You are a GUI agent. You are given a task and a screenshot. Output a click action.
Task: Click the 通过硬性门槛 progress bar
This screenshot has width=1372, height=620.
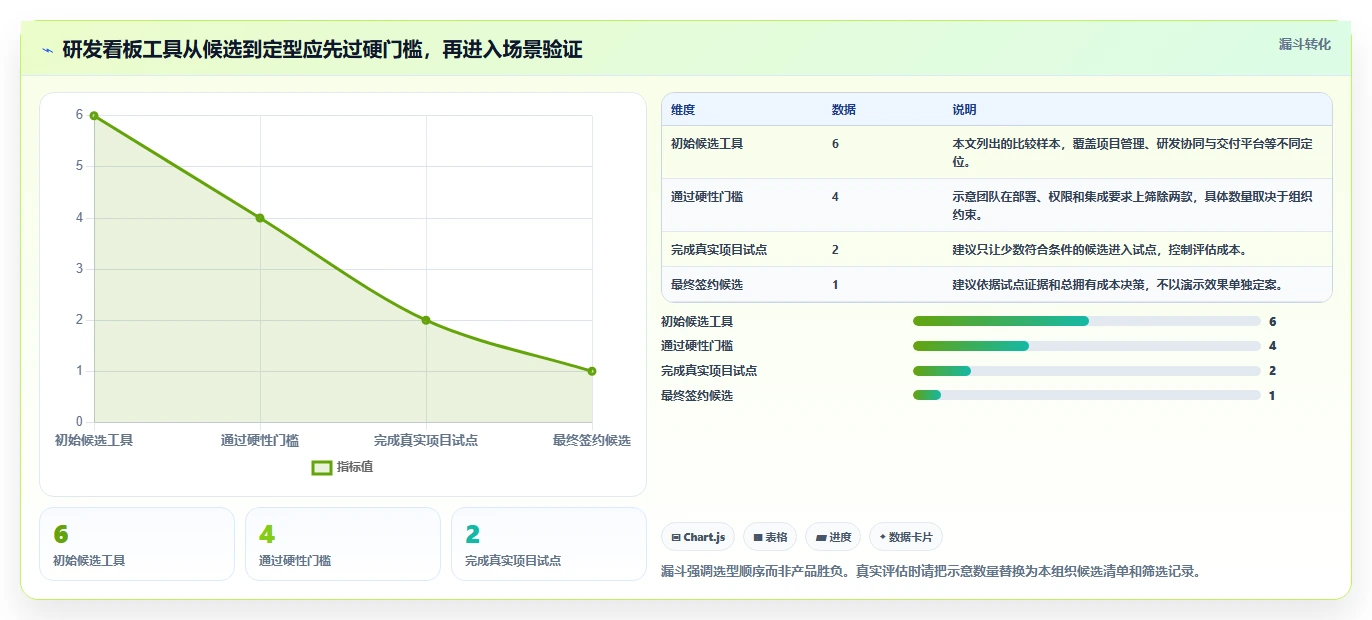point(1087,346)
